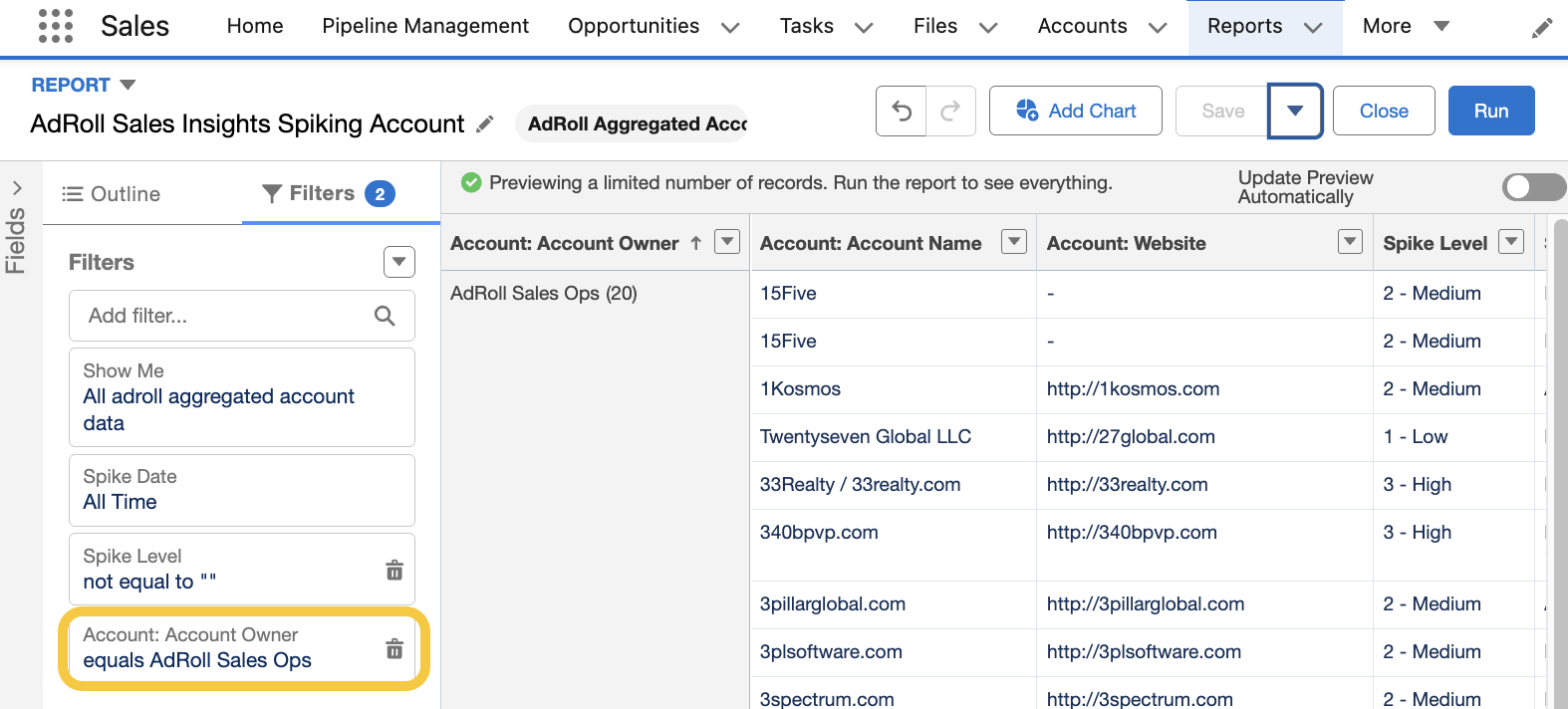Close the report builder

[1384, 111]
